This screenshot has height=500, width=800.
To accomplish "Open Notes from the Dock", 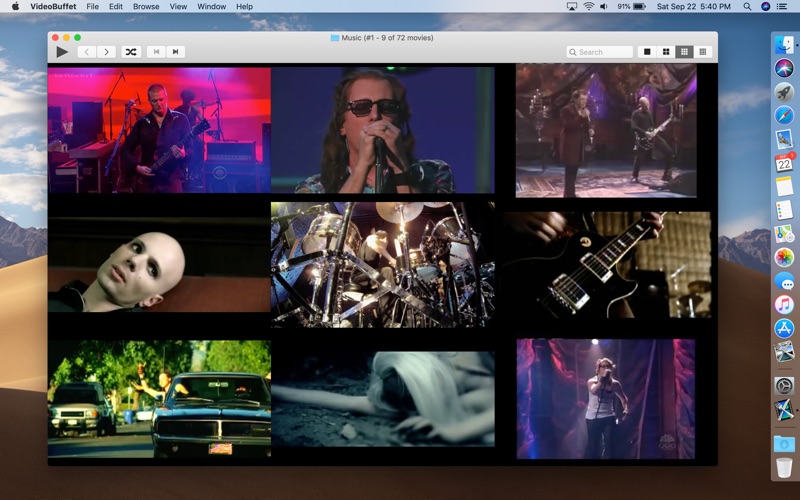I will [784, 186].
